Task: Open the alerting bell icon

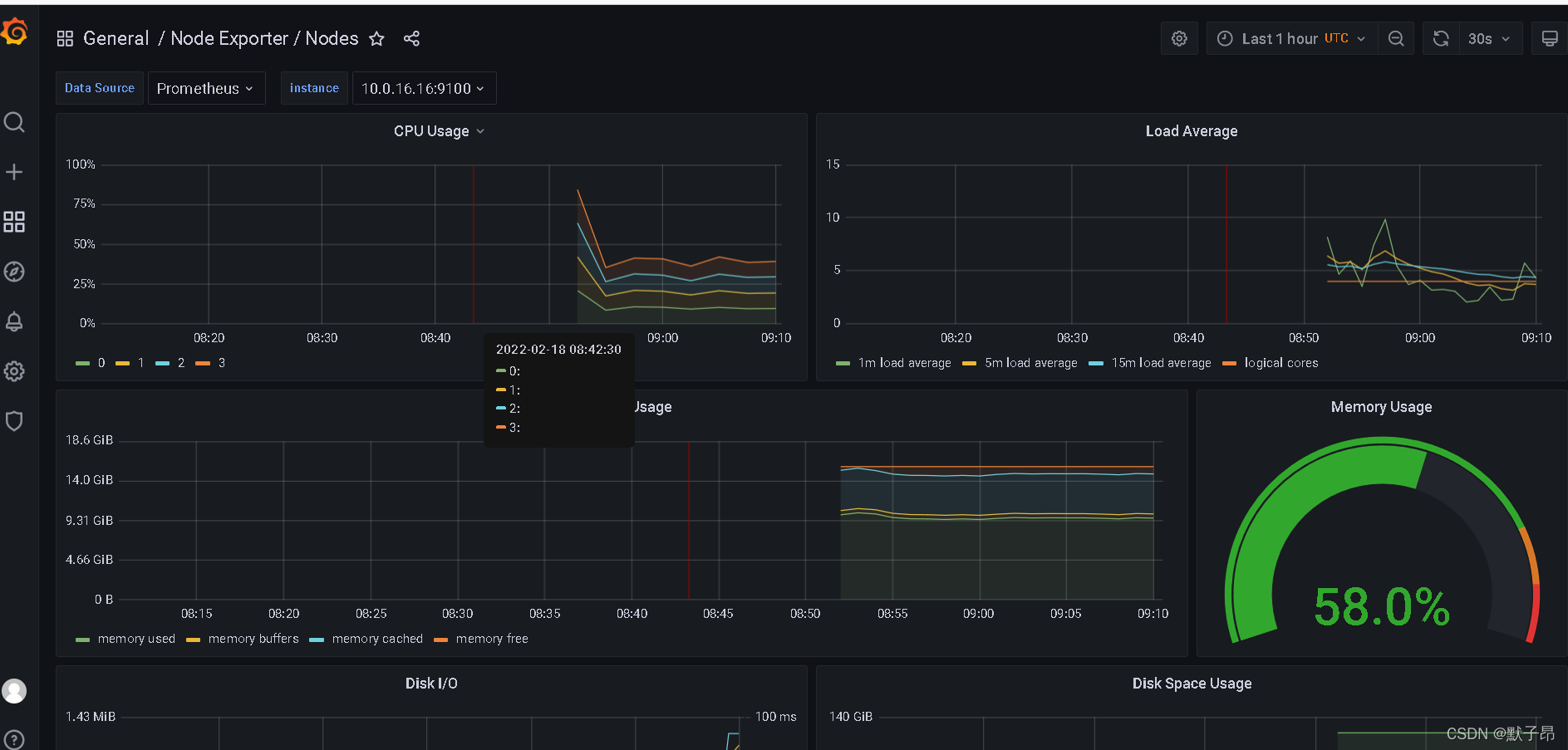Action: tap(14, 321)
